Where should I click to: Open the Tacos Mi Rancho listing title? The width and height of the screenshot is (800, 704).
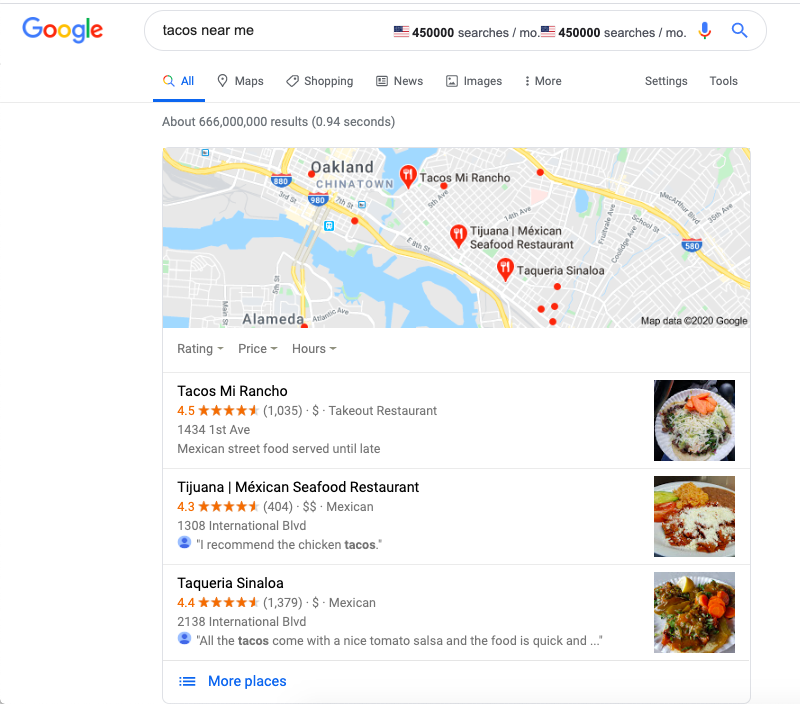tap(232, 391)
